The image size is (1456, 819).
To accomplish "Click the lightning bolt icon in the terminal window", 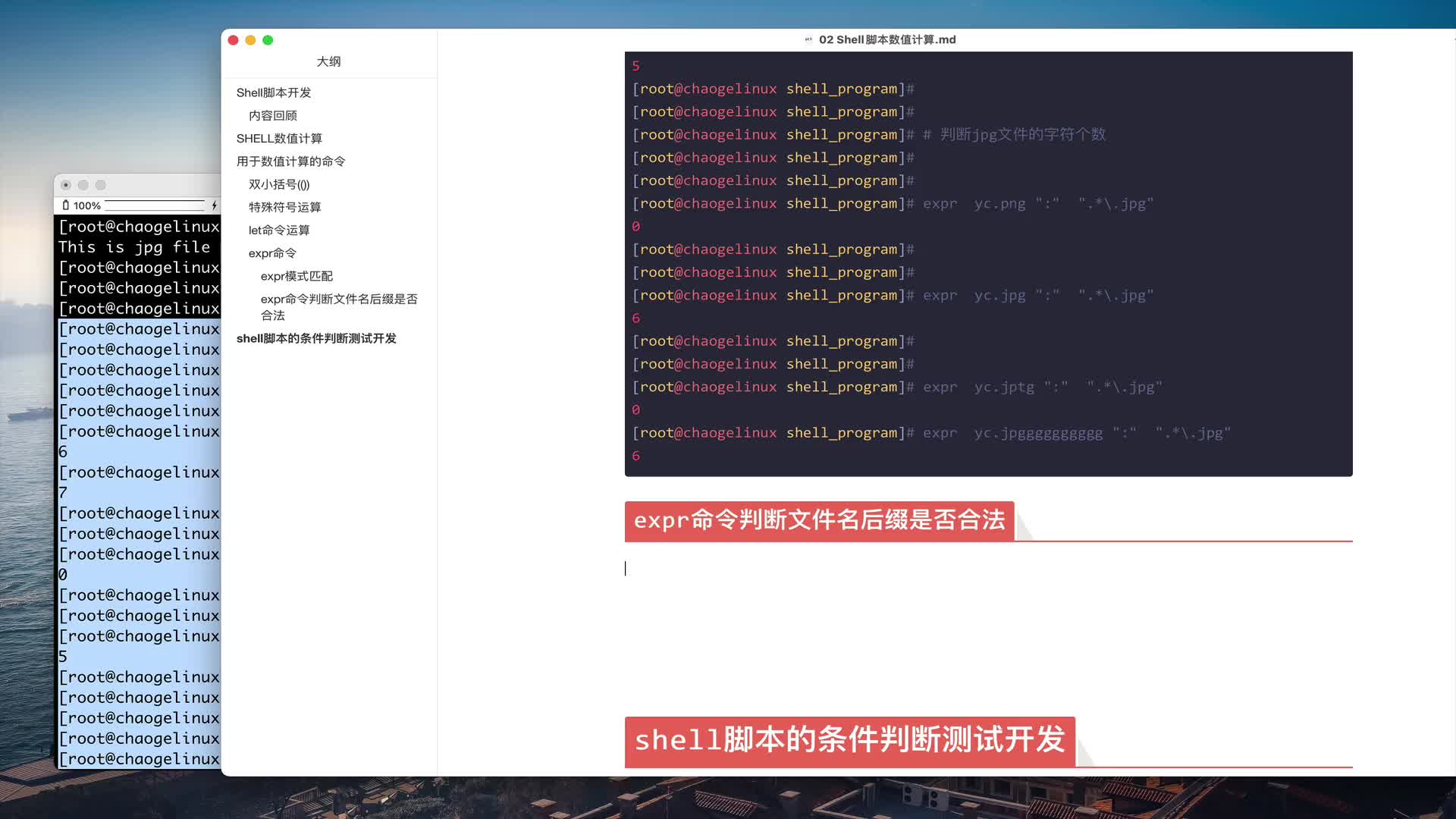I will pyautogui.click(x=215, y=206).
